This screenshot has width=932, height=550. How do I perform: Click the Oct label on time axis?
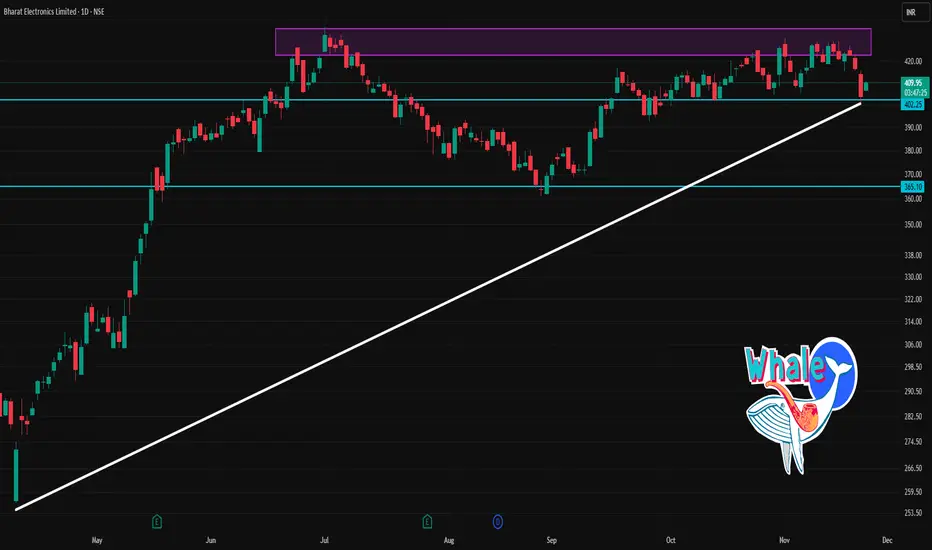[670, 540]
